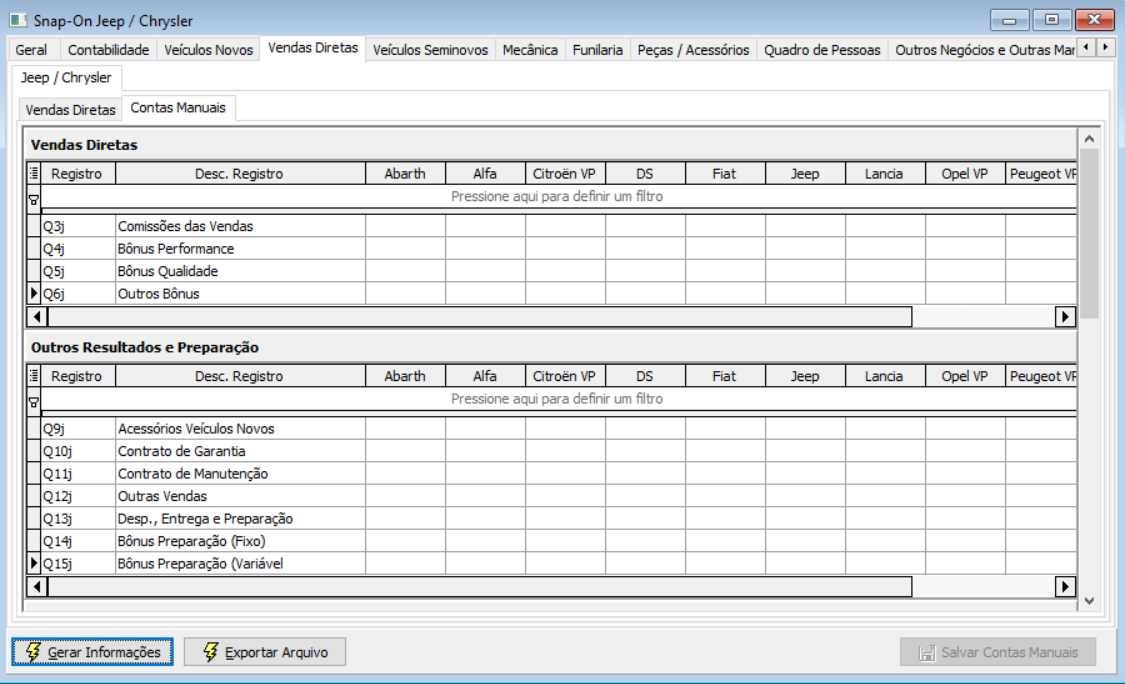
Task: Sort by Desc. Registro column in Vendas Diretas grid
Action: [240, 173]
